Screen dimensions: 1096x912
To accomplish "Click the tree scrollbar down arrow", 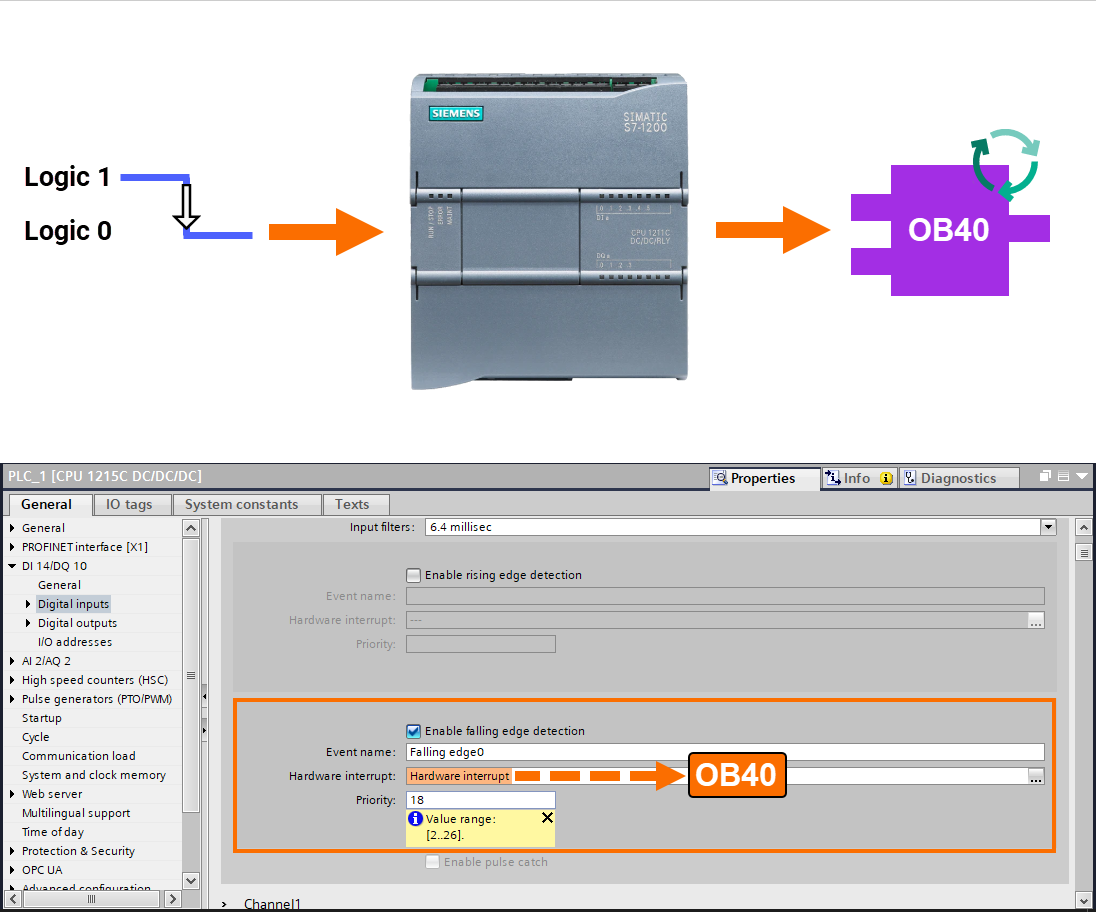I will click(191, 881).
